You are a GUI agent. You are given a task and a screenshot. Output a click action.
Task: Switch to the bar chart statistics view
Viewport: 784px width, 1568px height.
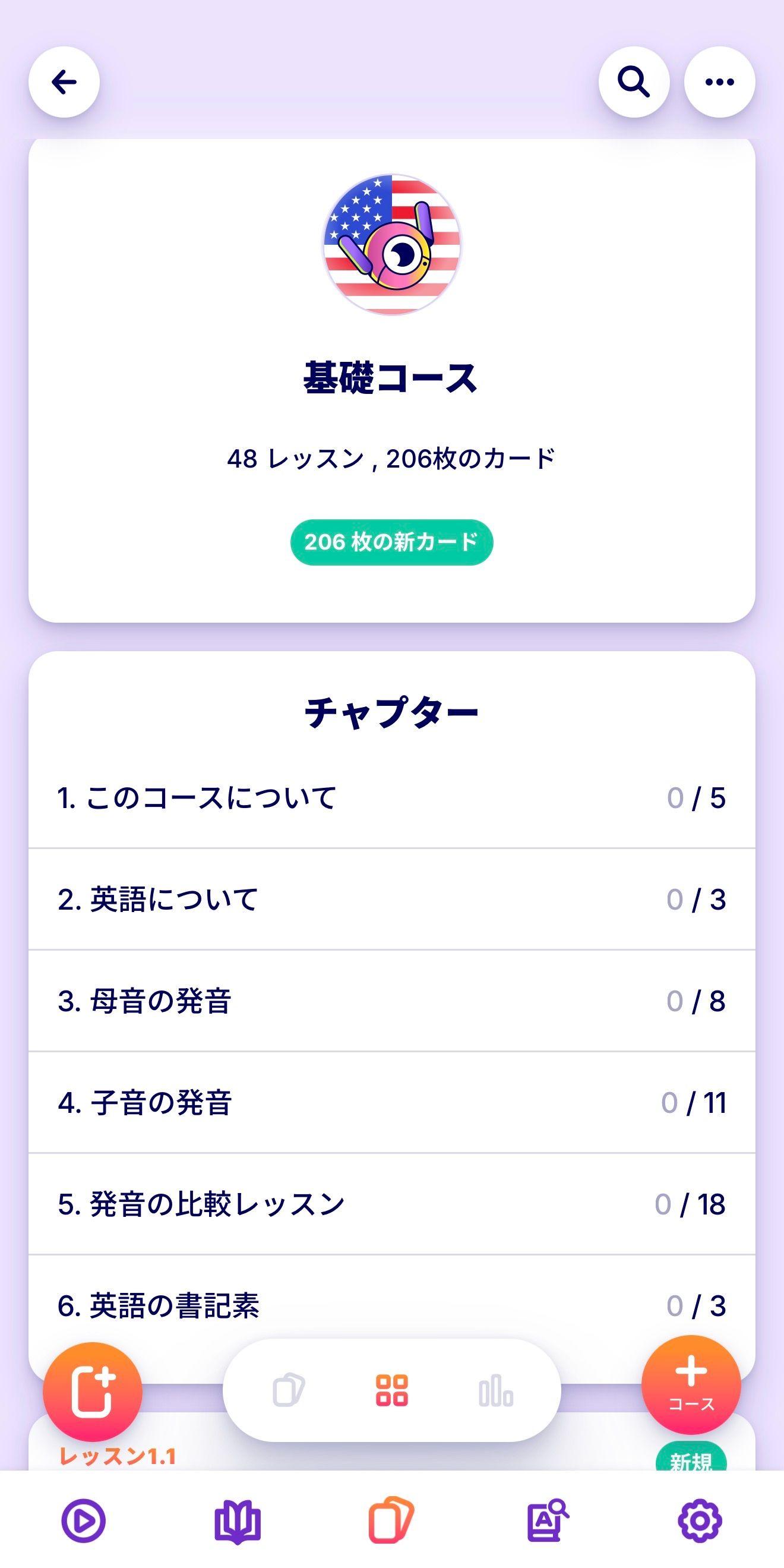(495, 1390)
